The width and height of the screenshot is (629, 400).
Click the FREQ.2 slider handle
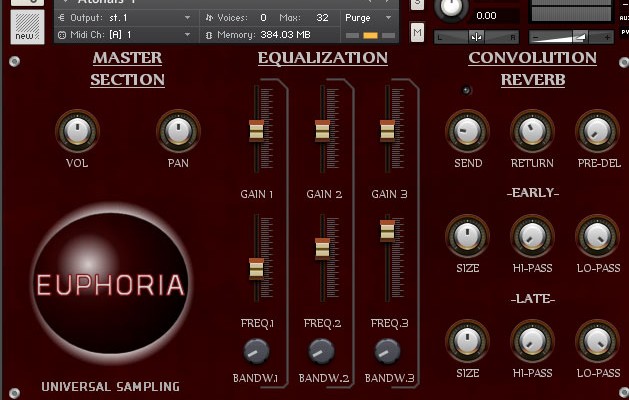pyautogui.click(x=322, y=248)
